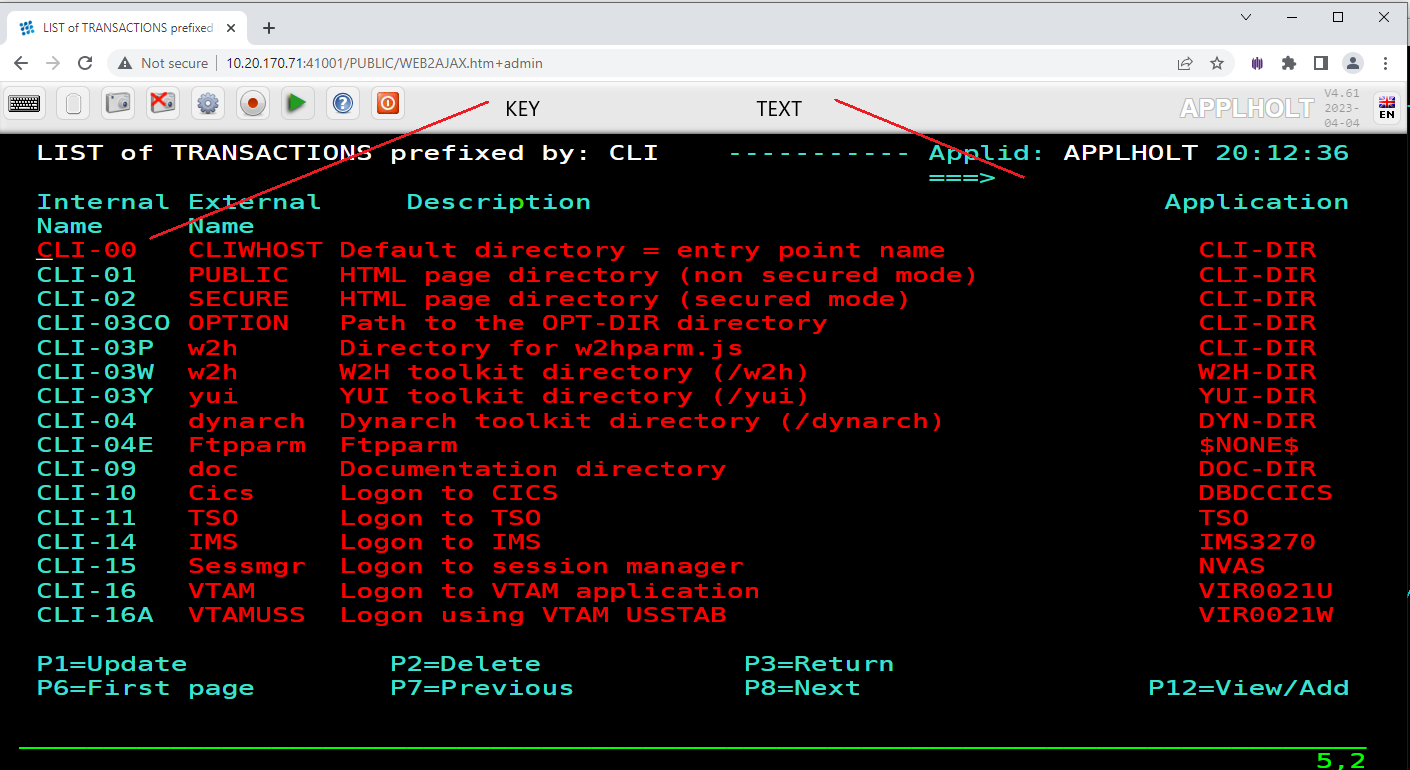1410x770 pixels.
Task: Click P12=View/Add function key label
Action: 1248,688
